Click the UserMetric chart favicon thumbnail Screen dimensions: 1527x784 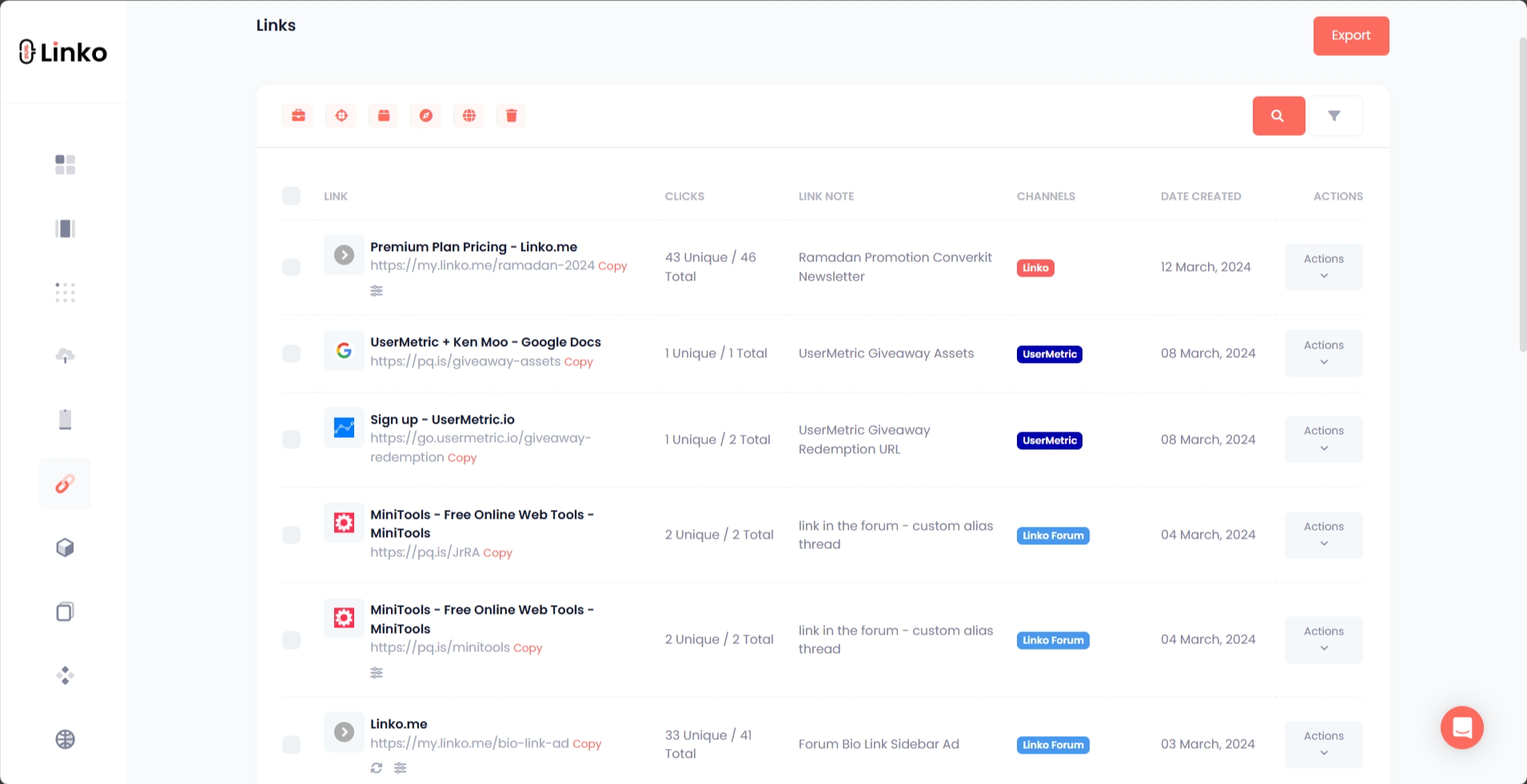(x=344, y=428)
